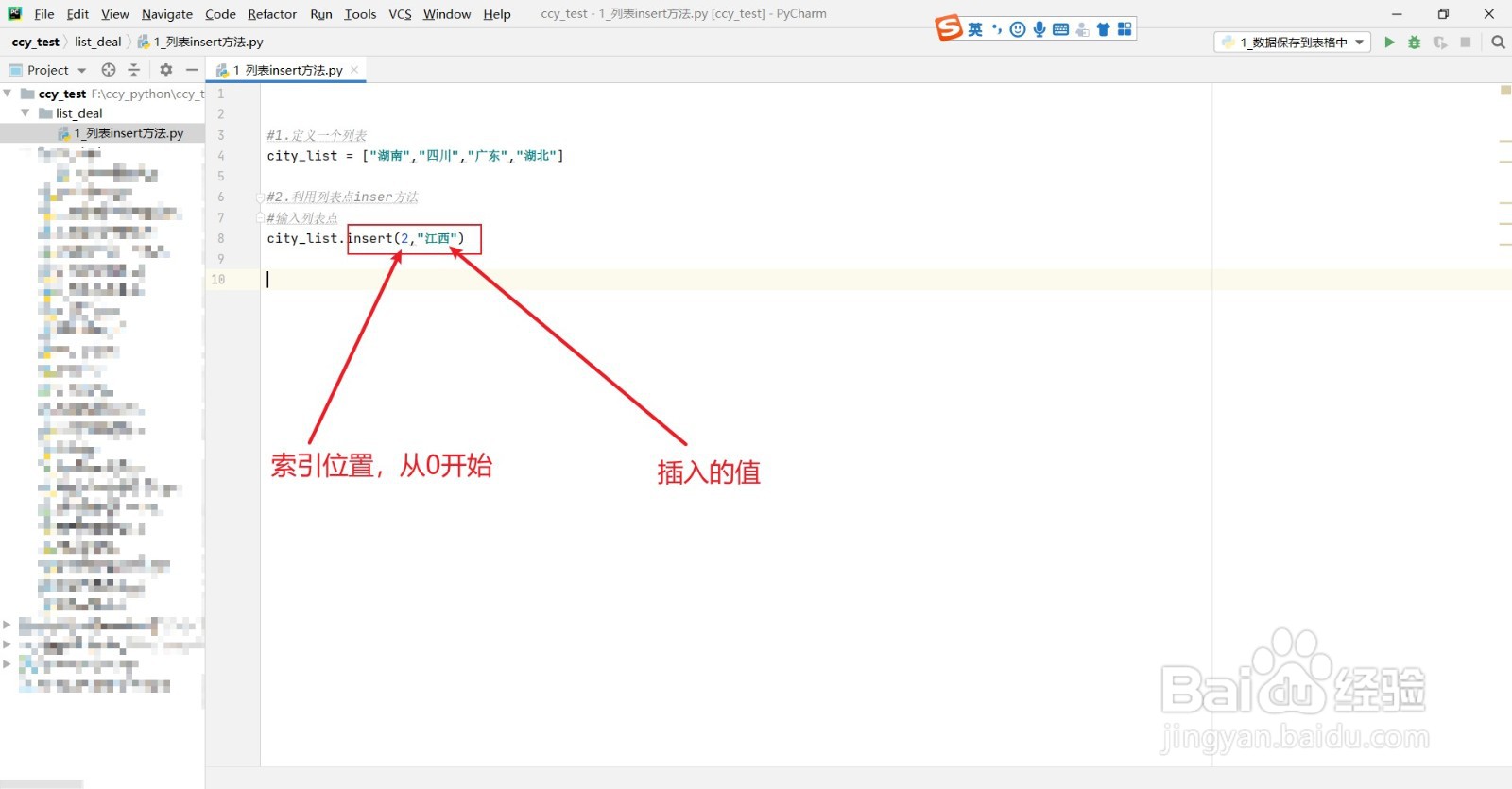Click the city_list.insert(2,"江西") code line
This screenshot has height=789, width=1512.
pos(366,238)
